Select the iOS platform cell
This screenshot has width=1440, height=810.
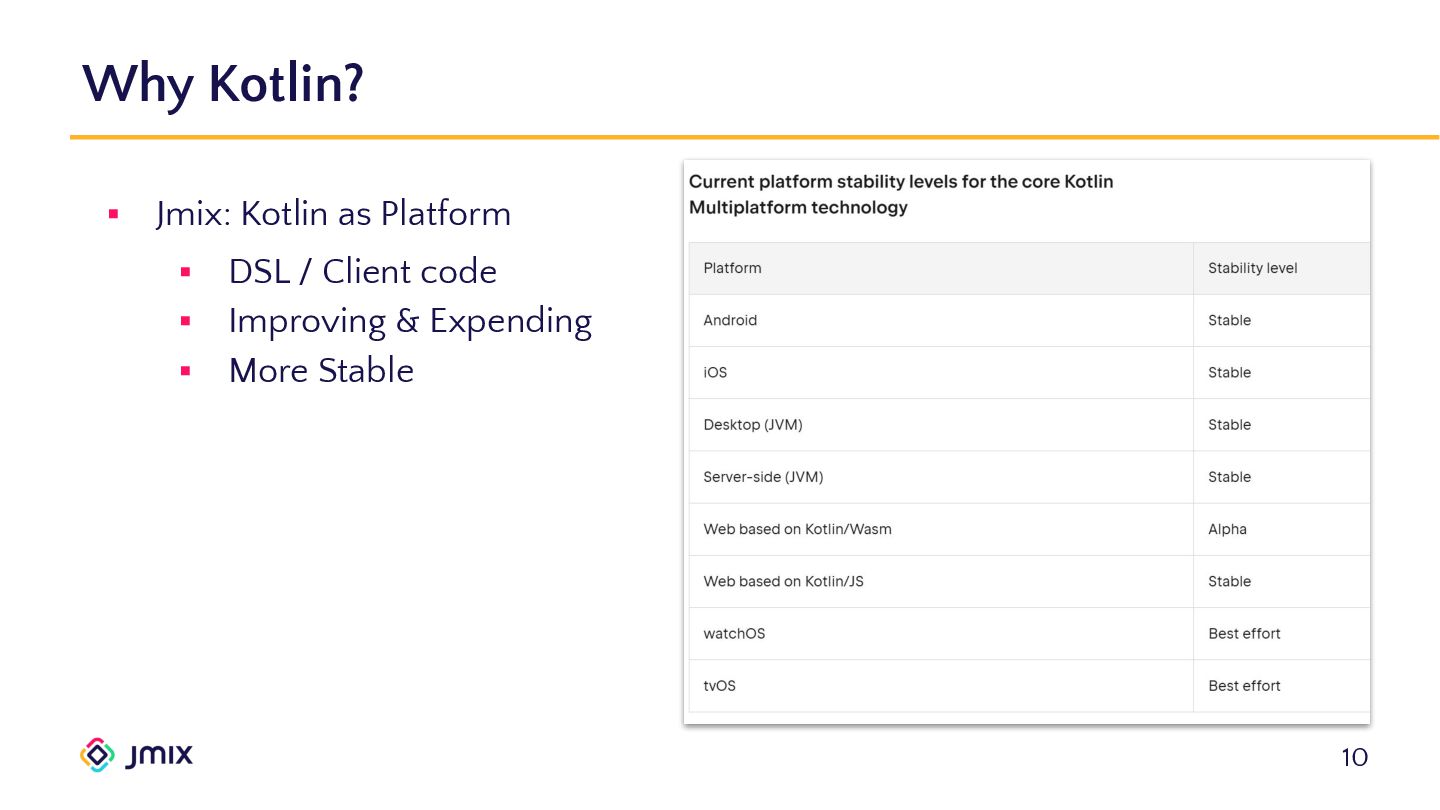click(x=715, y=373)
